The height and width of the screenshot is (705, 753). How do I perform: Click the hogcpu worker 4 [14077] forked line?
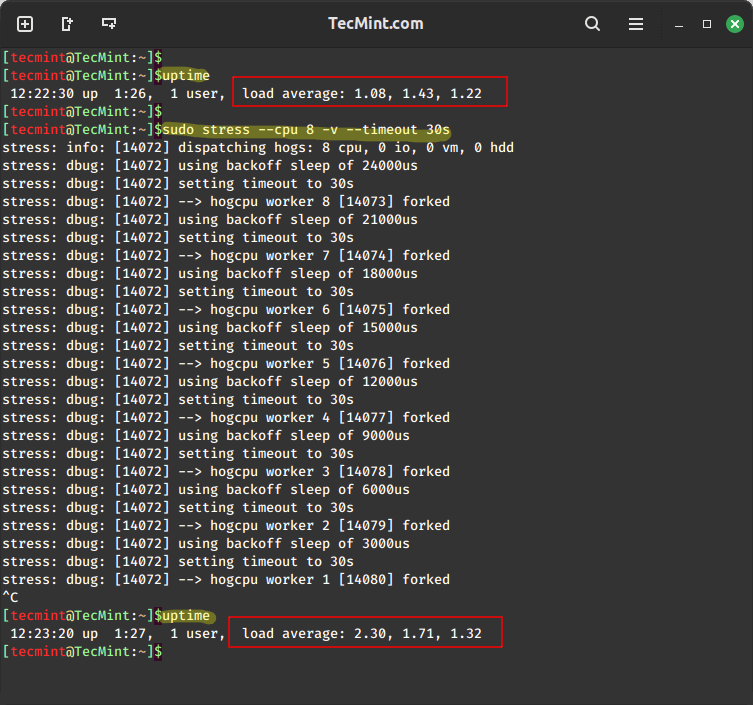coord(226,418)
